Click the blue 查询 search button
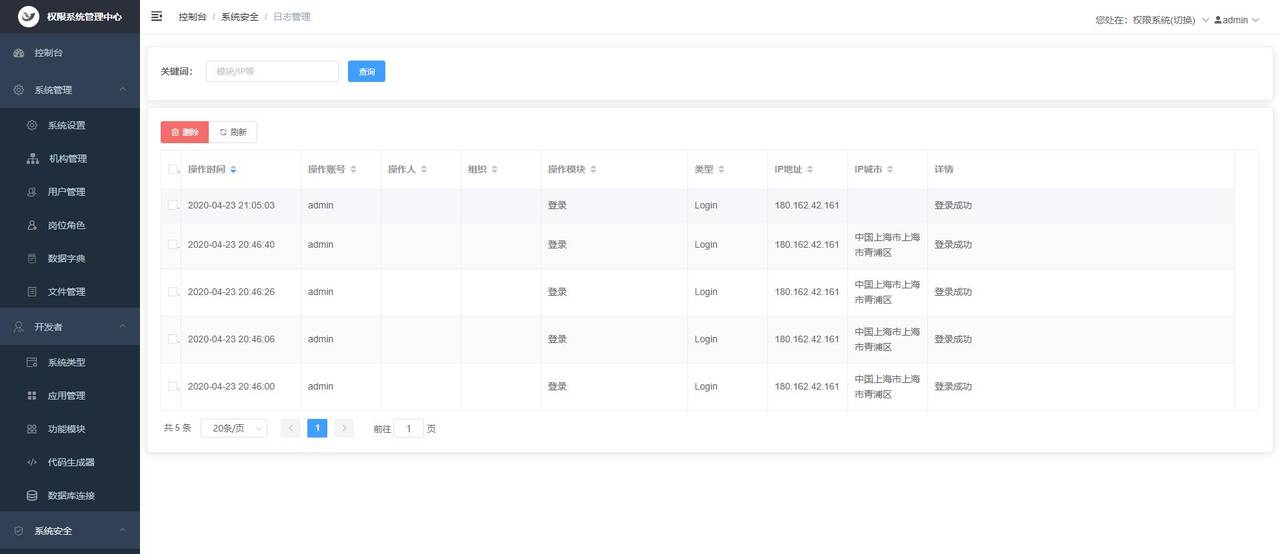 pyautogui.click(x=366, y=72)
